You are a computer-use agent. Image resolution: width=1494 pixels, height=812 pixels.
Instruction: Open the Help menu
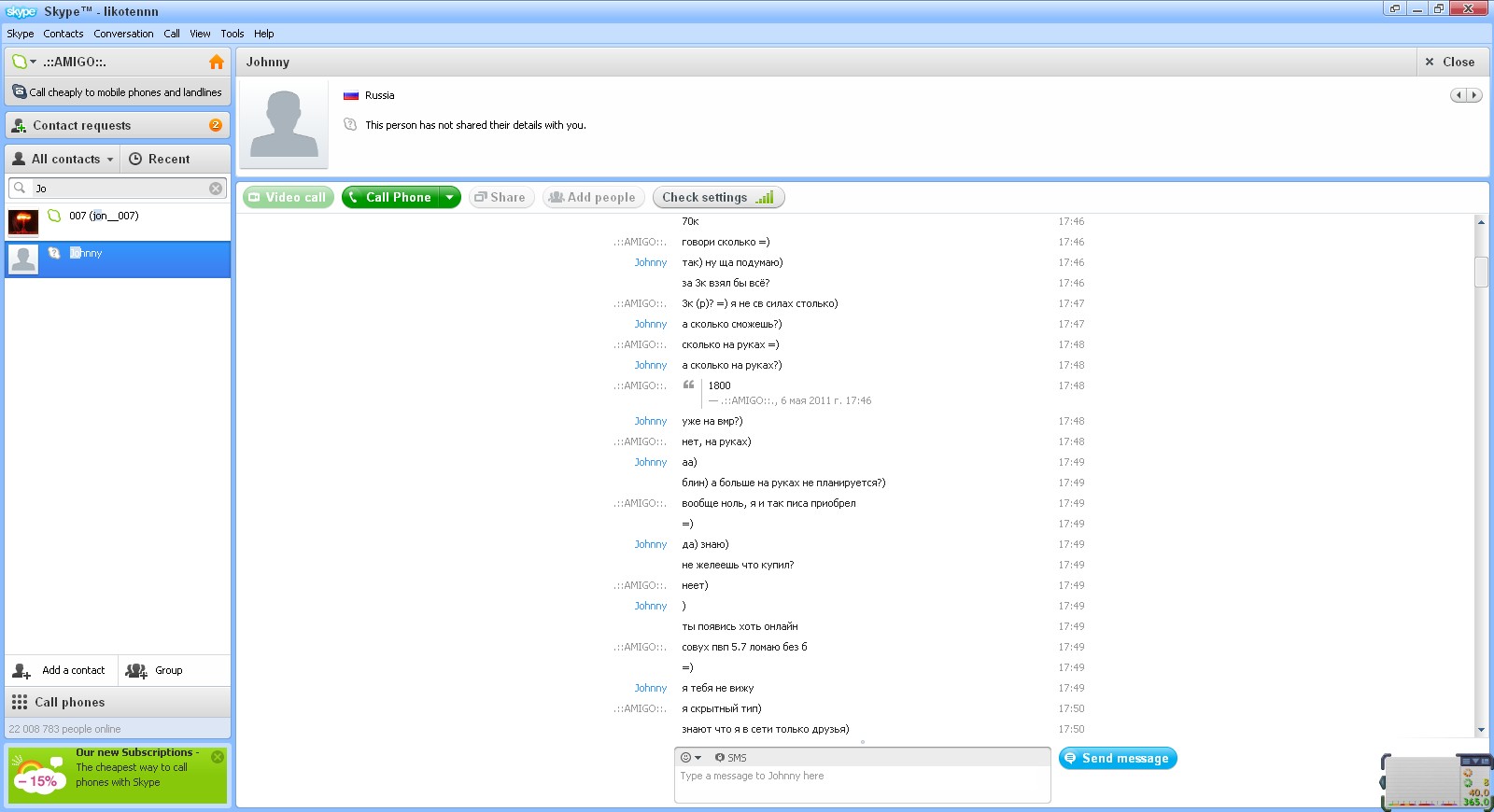pos(264,34)
